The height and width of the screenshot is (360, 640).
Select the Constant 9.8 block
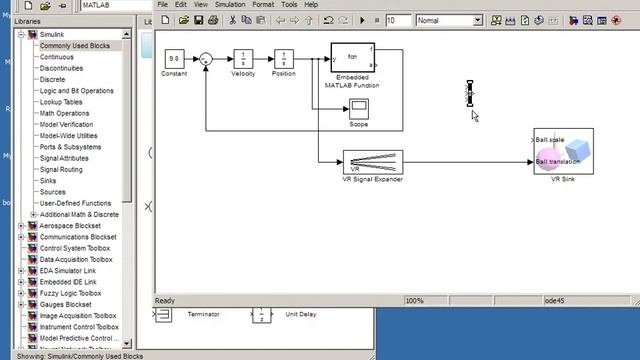[x=174, y=59]
